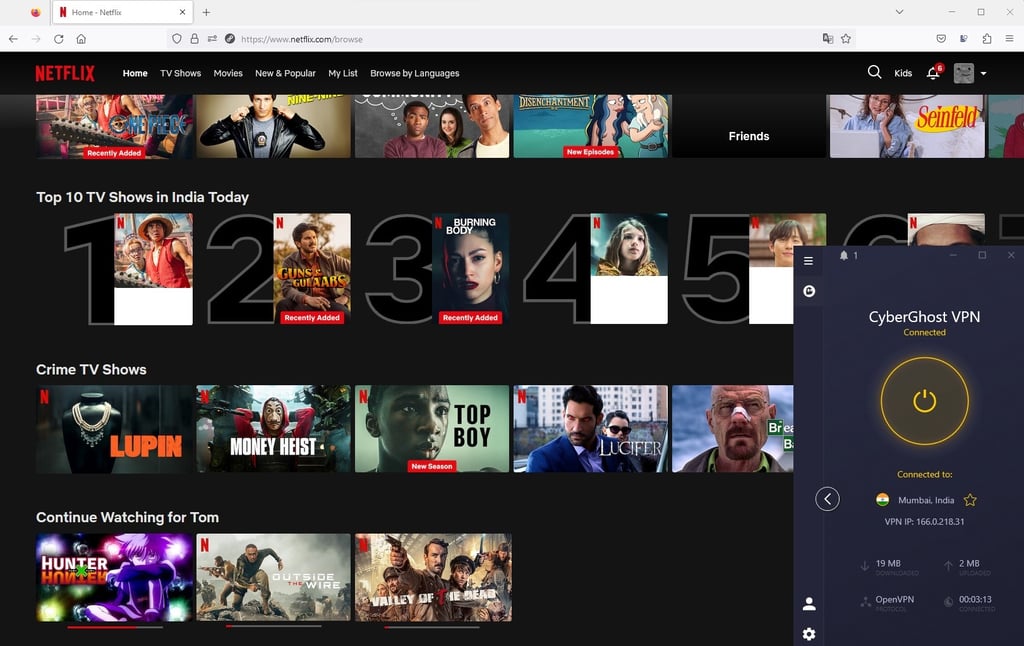Viewport: 1024px width, 646px height.
Task: Click the site security padlock icon
Action: point(194,39)
